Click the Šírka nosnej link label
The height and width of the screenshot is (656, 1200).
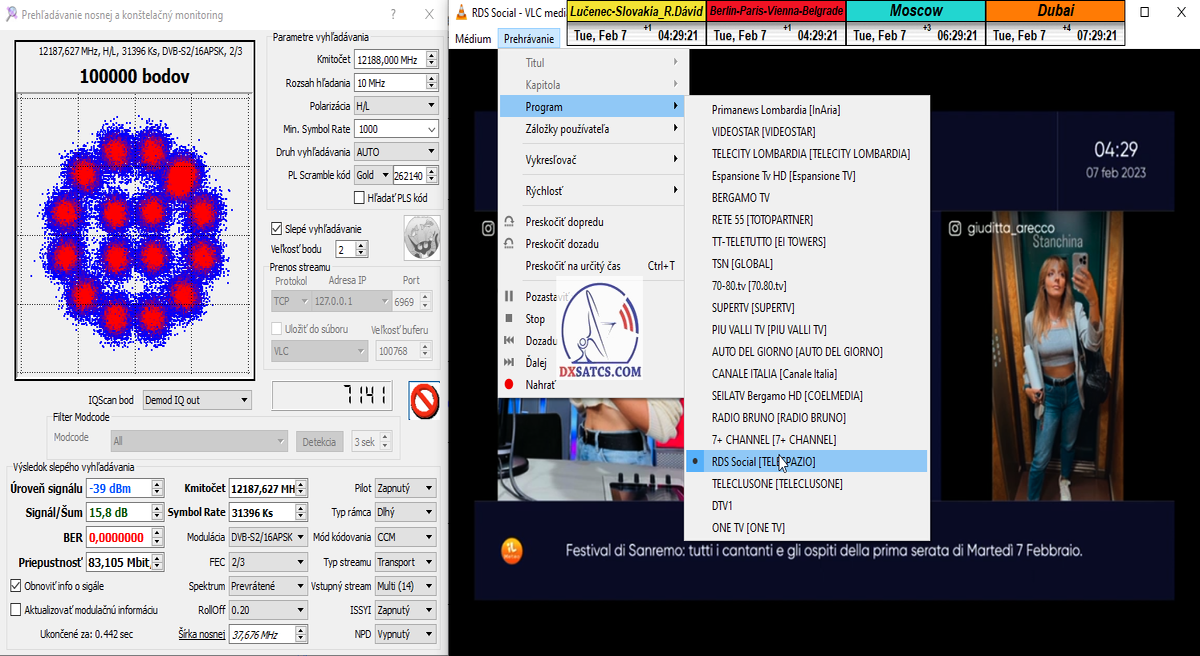click(201, 634)
